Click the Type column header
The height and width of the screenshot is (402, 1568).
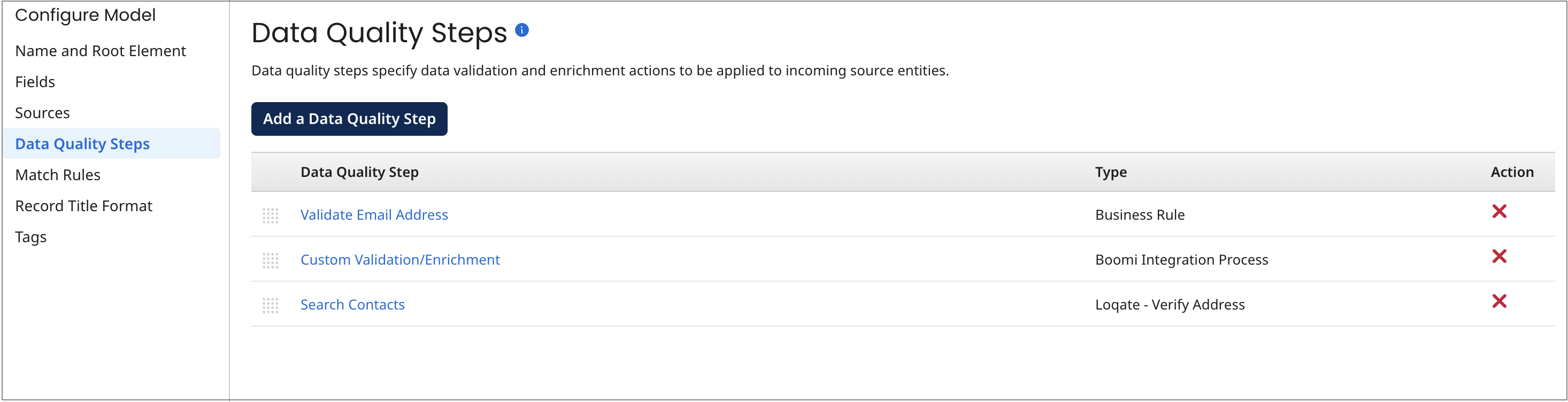pos(1110,172)
